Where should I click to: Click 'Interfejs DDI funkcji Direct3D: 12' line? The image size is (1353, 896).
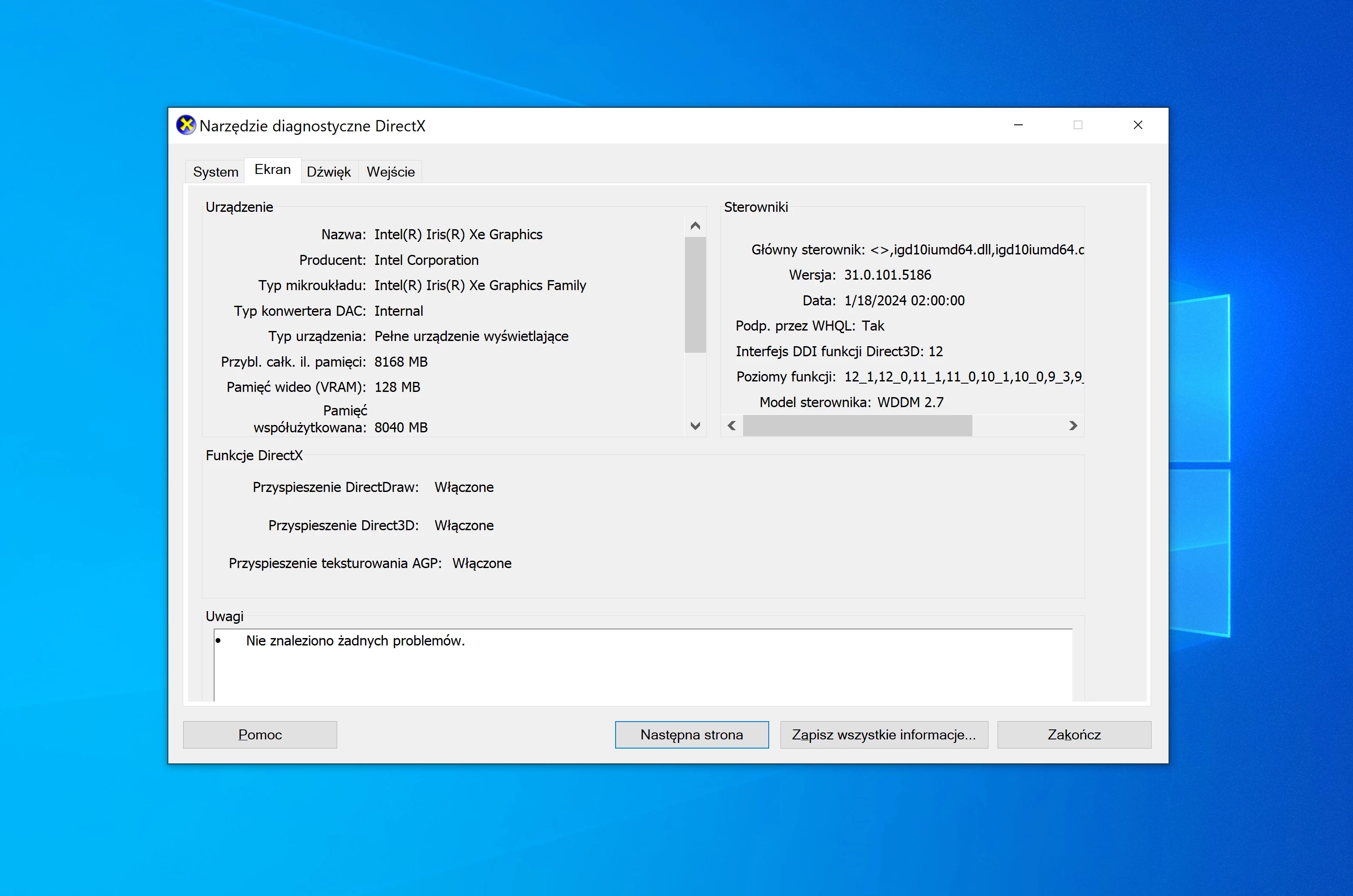pyautogui.click(x=839, y=352)
